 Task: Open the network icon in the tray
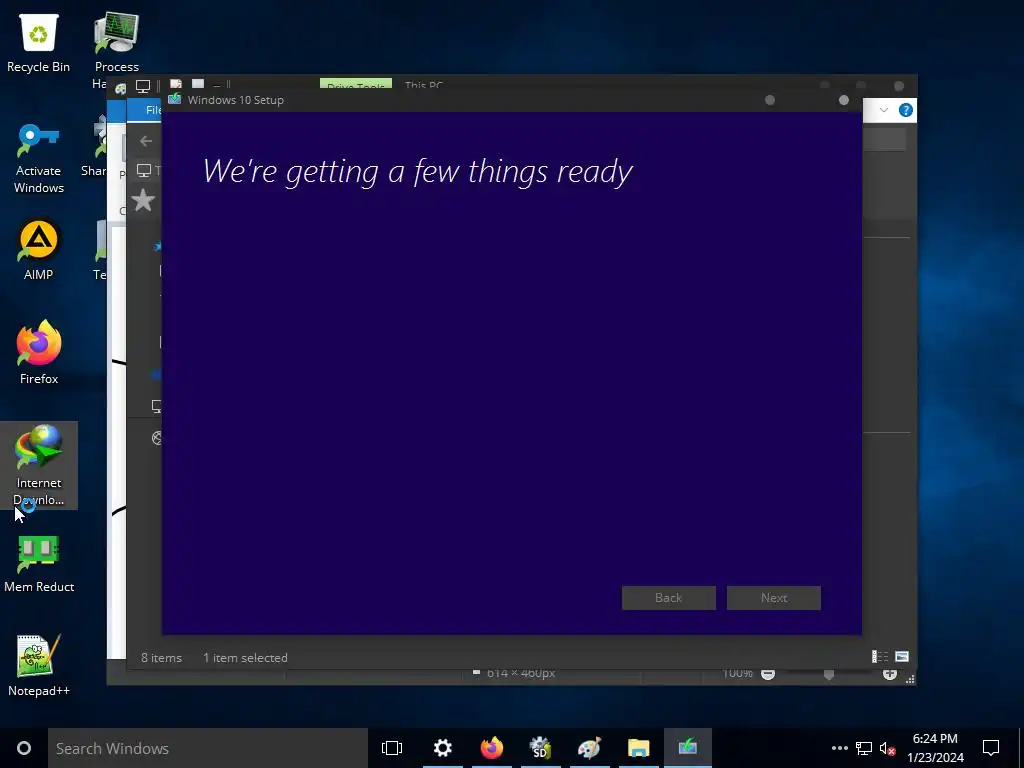pos(864,748)
